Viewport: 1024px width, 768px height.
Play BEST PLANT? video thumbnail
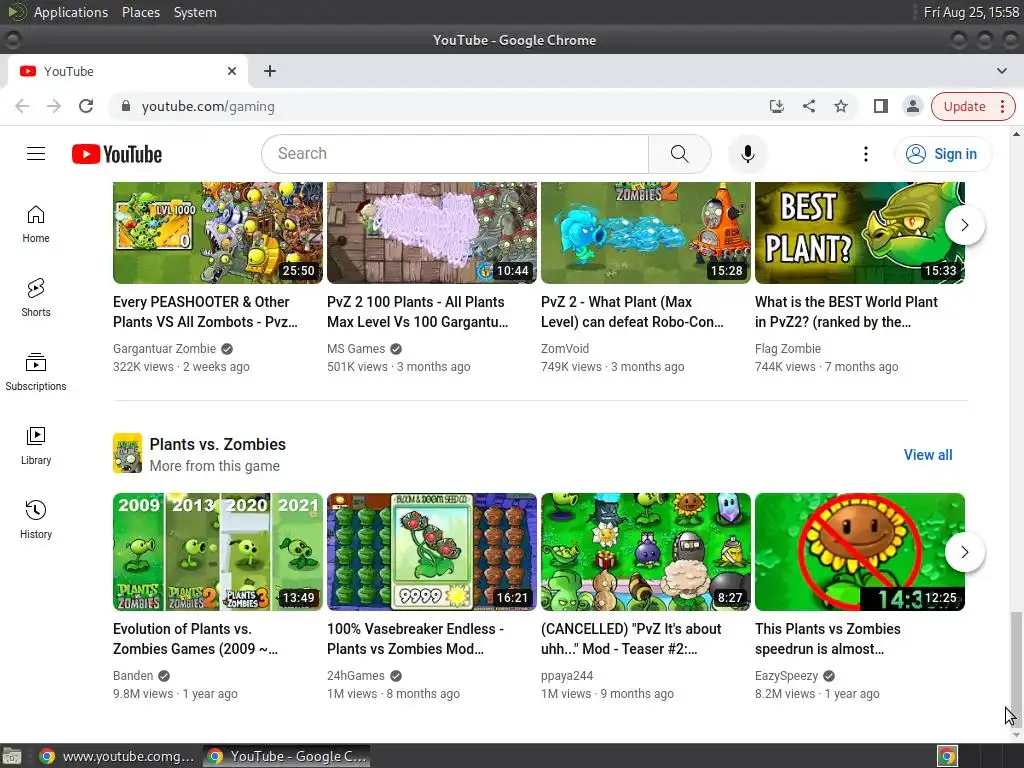tap(859, 232)
